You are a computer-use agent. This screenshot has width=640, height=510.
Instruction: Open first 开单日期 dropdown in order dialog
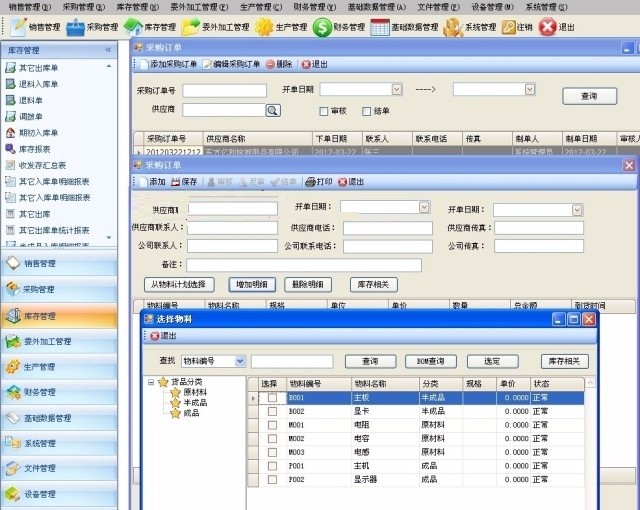click(424, 207)
